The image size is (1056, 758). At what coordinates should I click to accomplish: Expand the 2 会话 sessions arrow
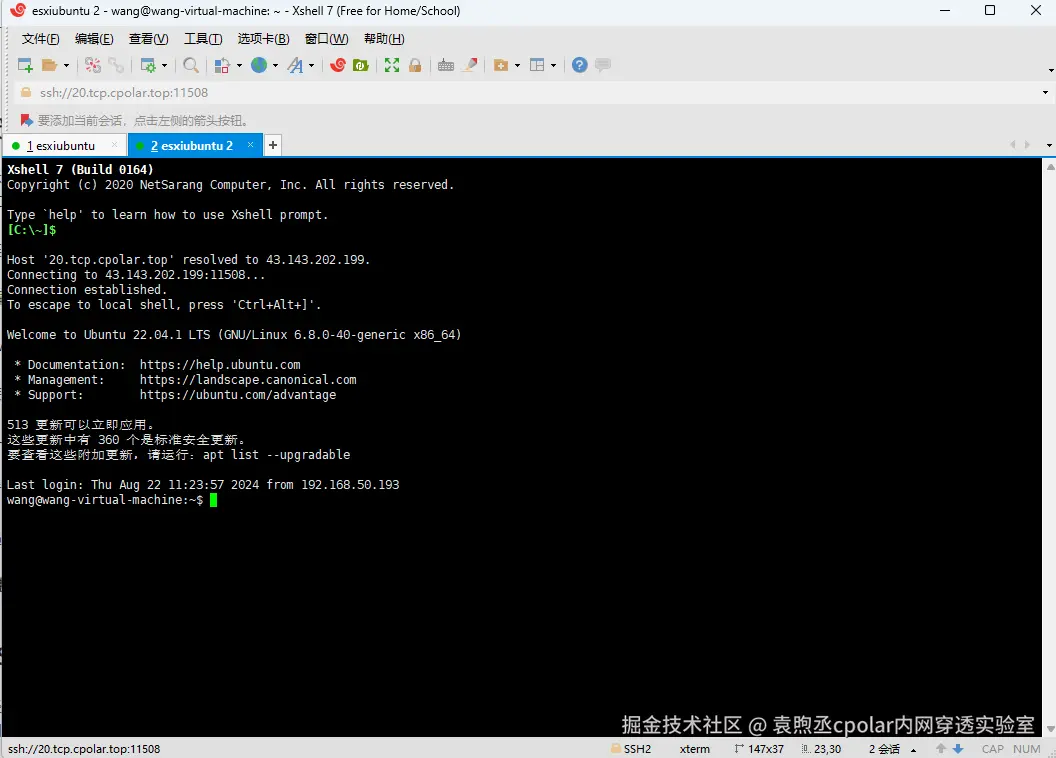pos(914,750)
